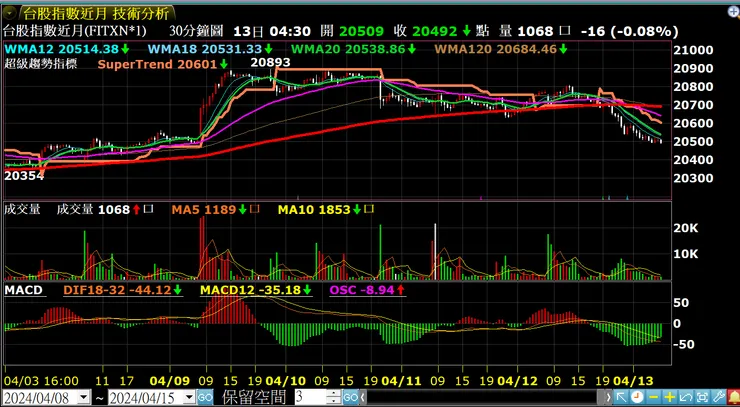740x407 pixels.
Task: Click the 30分鐘圖 timeframe label
Action: [196, 32]
